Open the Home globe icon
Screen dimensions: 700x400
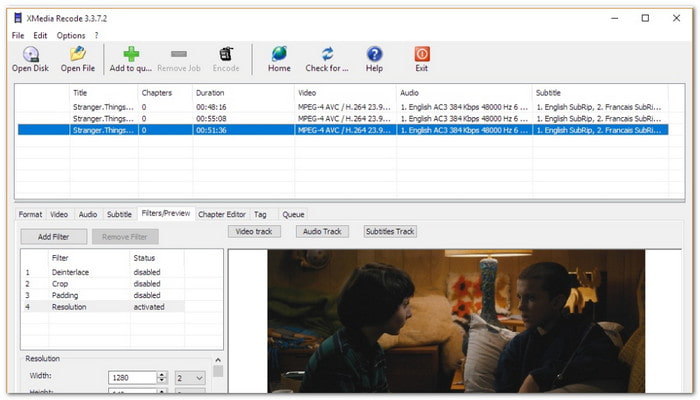click(279, 54)
